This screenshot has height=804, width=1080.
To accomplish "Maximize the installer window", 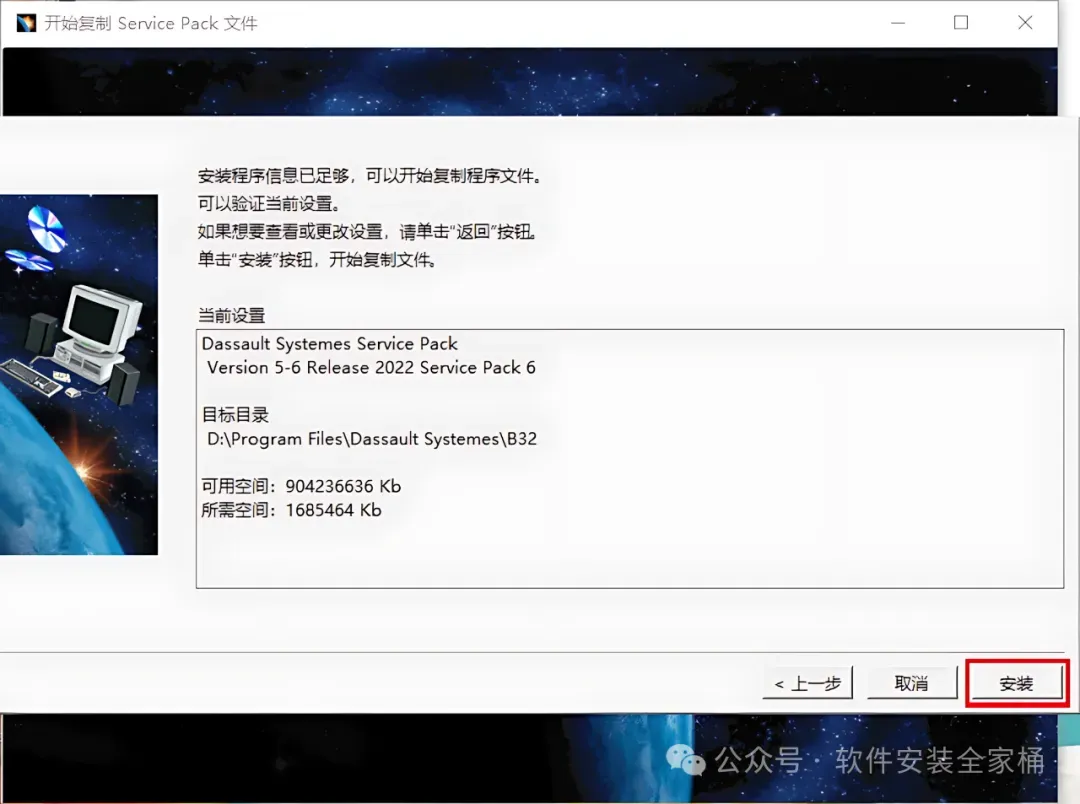I will (961, 23).
